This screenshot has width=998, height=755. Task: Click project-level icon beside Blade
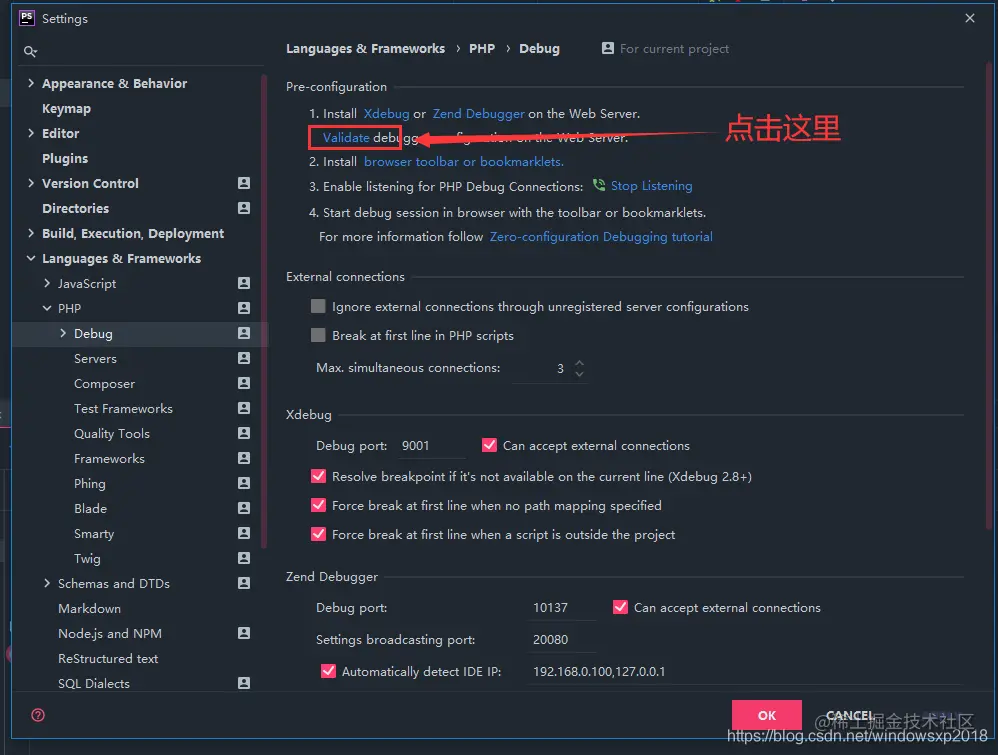[x=244, y=508]
